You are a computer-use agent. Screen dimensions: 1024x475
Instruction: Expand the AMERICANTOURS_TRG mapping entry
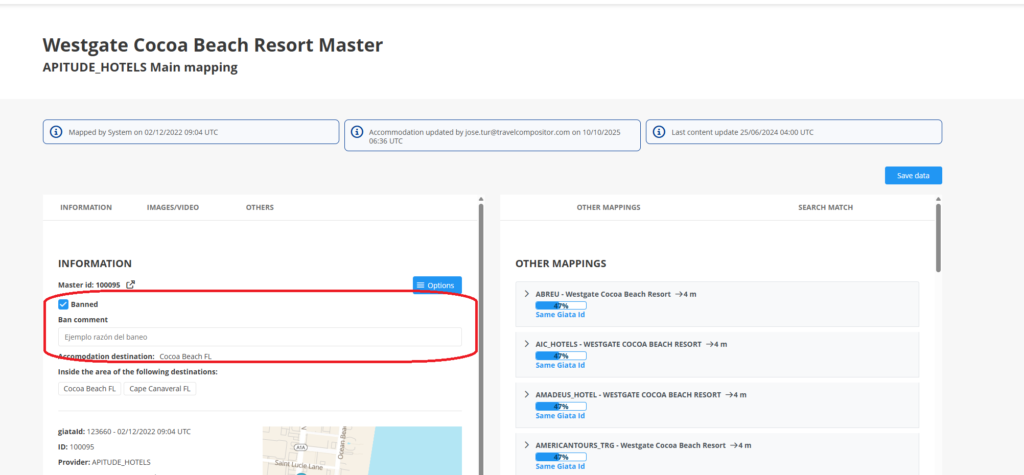(527, 444)
